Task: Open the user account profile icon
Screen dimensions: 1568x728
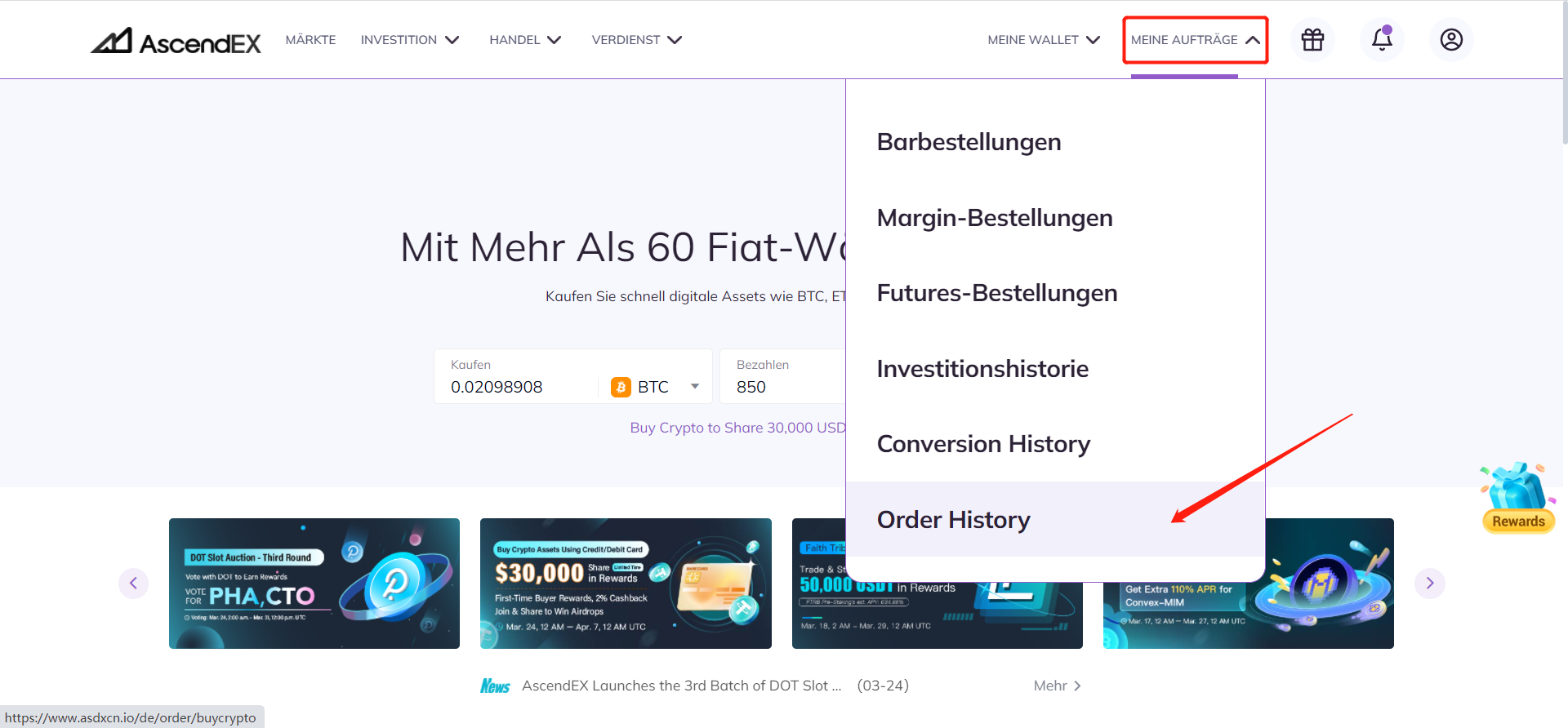Action: (x=1451, y=39)
